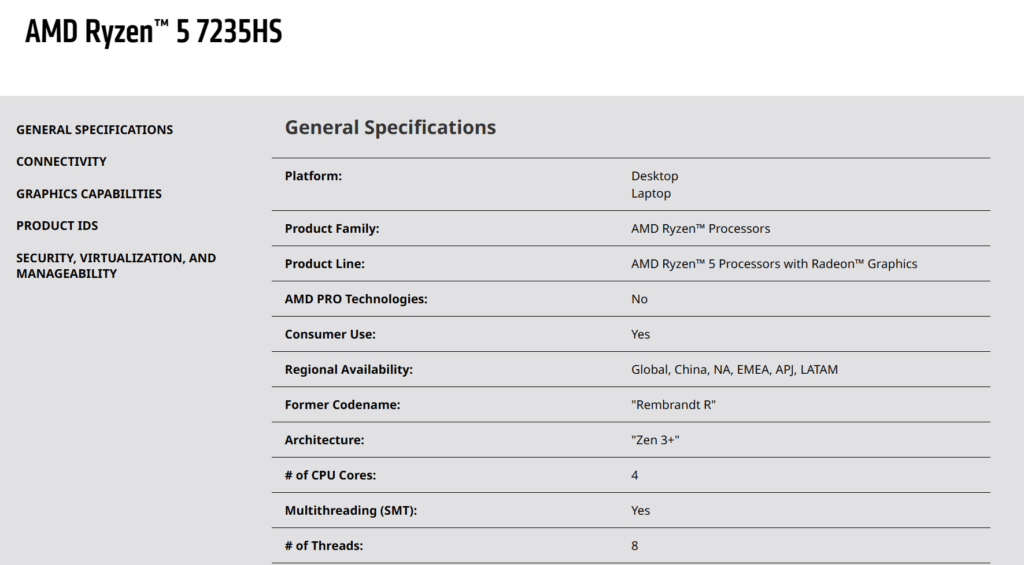The height and width of the screenshot is (565, 1024).
Task: Jump to Connectivity section
Action: pos(61,161)
